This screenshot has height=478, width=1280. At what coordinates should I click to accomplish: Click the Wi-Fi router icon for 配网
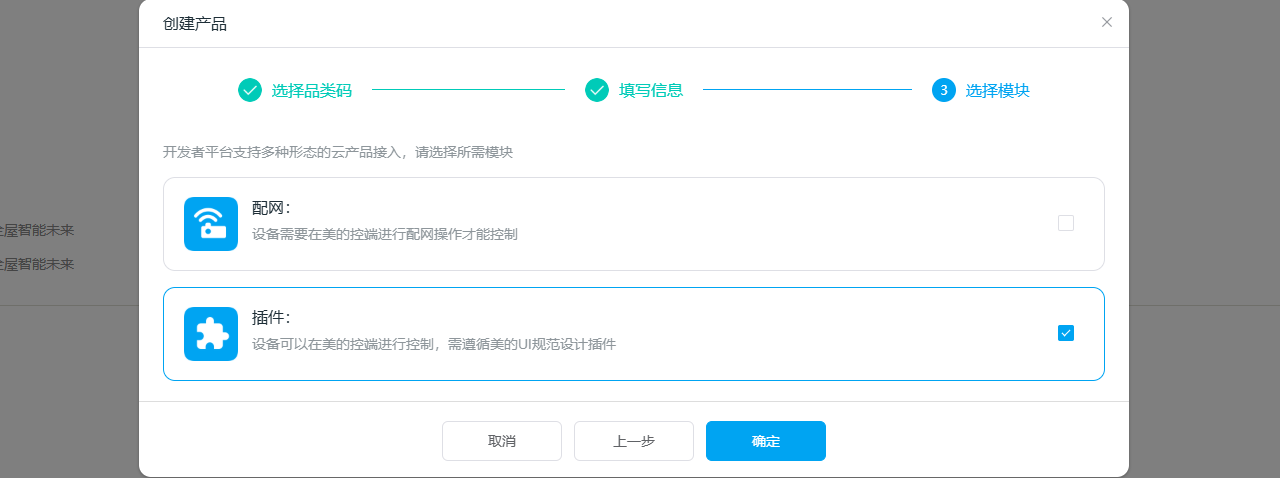pyautogui.click(x=210, y=224)
